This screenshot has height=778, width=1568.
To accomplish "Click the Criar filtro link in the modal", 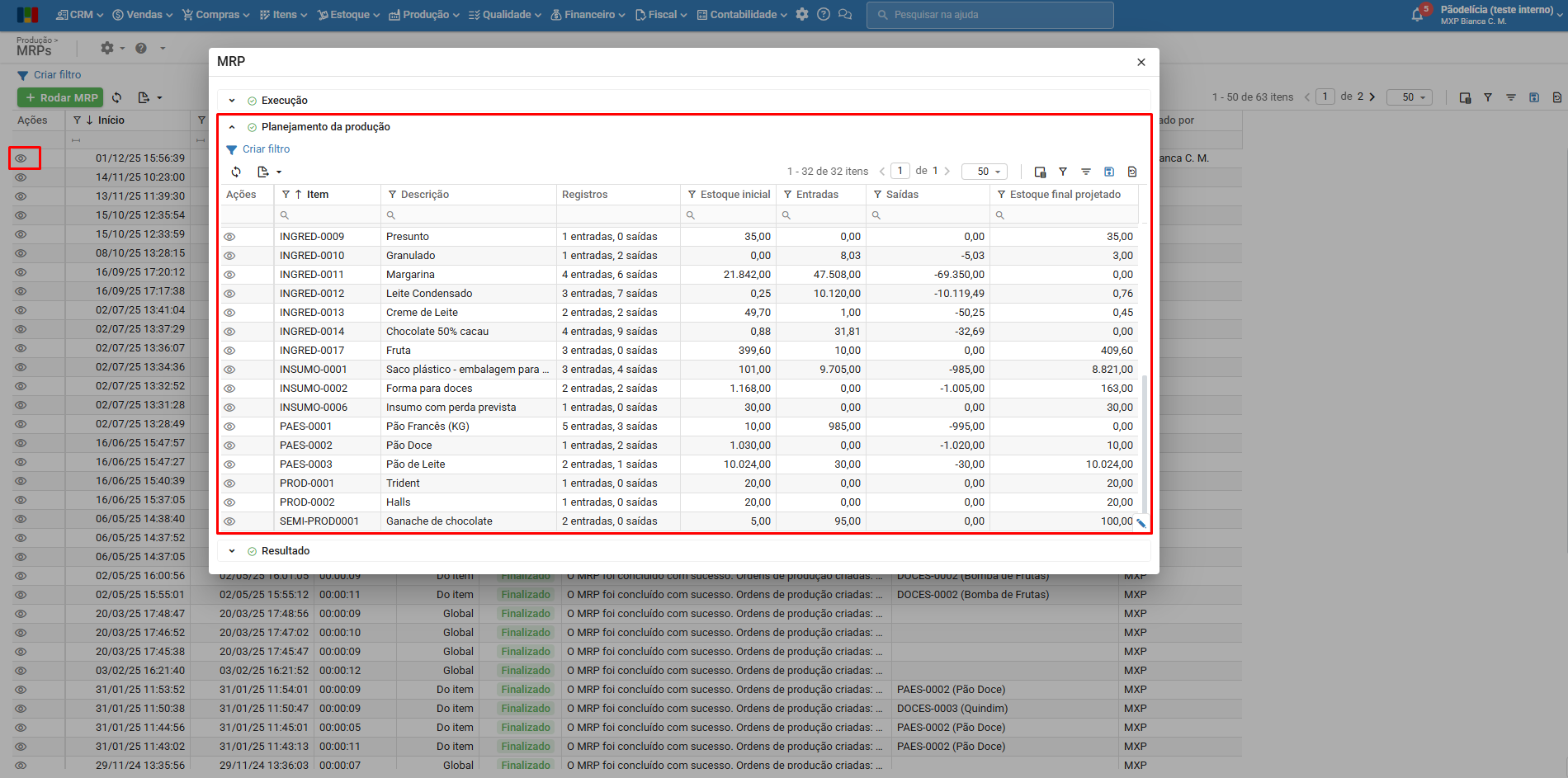I will click(x=266, y=149).
